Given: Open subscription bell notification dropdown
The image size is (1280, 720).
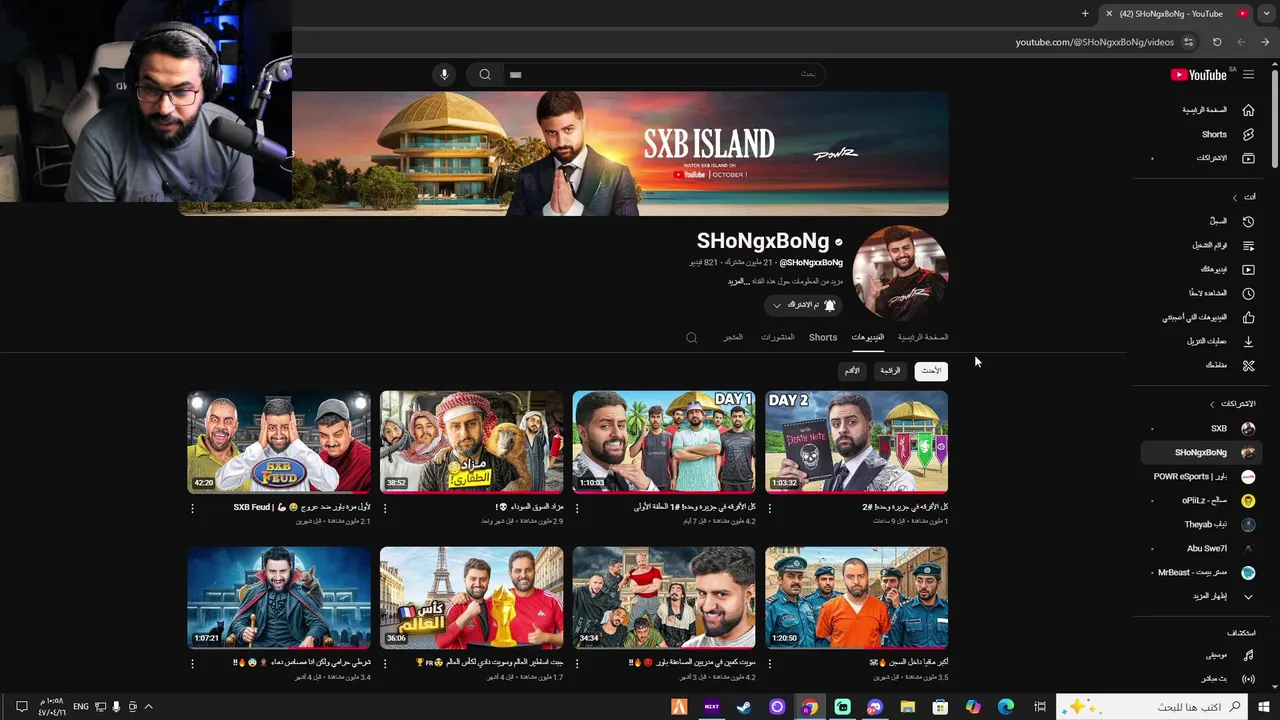Looking at the screenshot, I should (x=804, y=305).
